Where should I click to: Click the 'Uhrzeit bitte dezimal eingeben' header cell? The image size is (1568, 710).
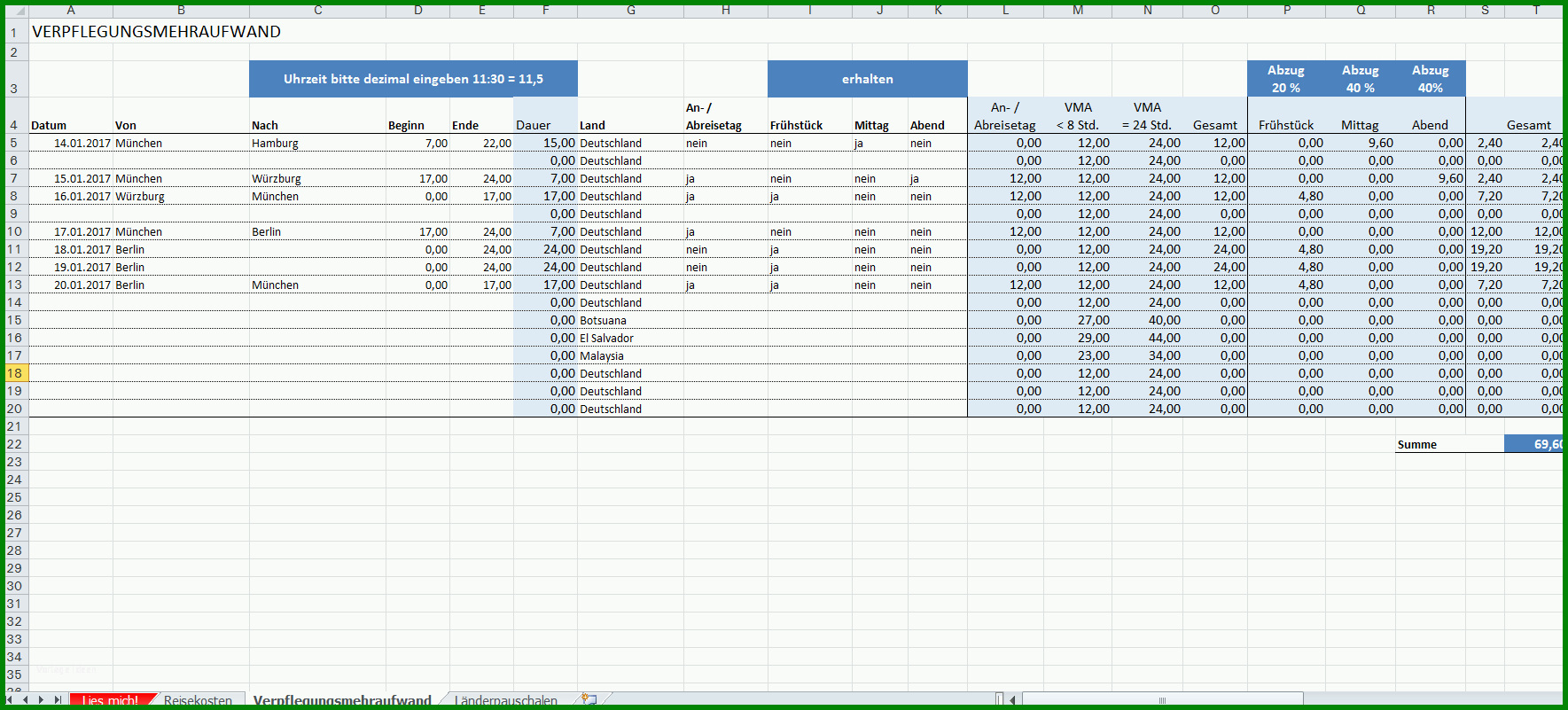(x=413, y=79)
